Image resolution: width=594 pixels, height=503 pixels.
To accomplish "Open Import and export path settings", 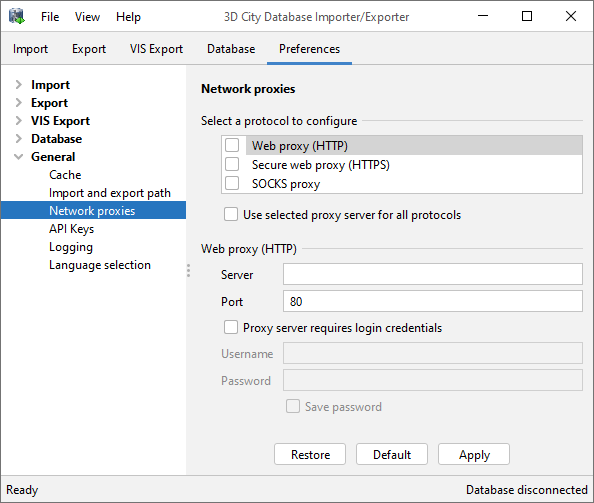I will 110,193.
